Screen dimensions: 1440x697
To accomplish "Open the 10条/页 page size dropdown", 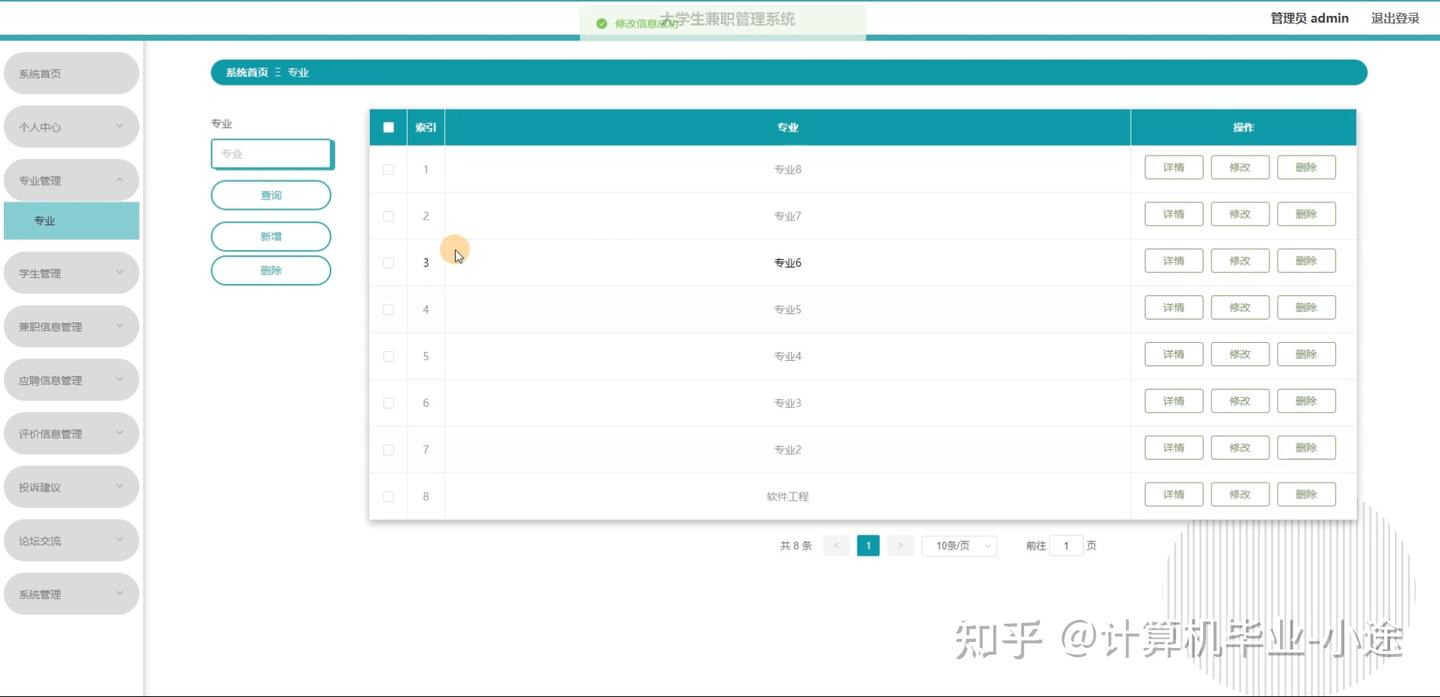I will [959, 546].
